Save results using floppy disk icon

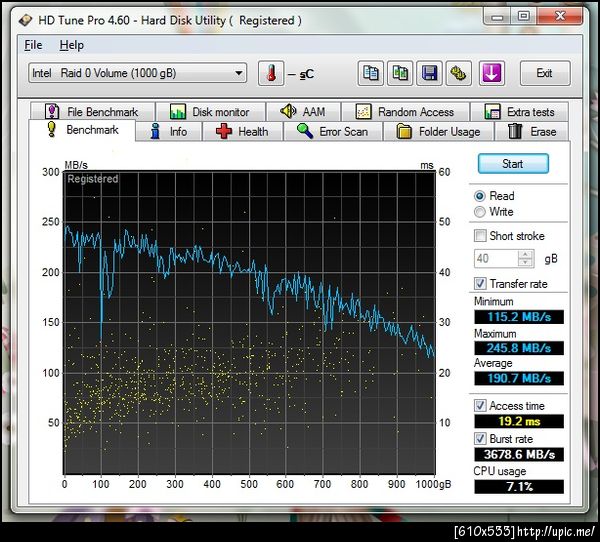click(429, 73)
